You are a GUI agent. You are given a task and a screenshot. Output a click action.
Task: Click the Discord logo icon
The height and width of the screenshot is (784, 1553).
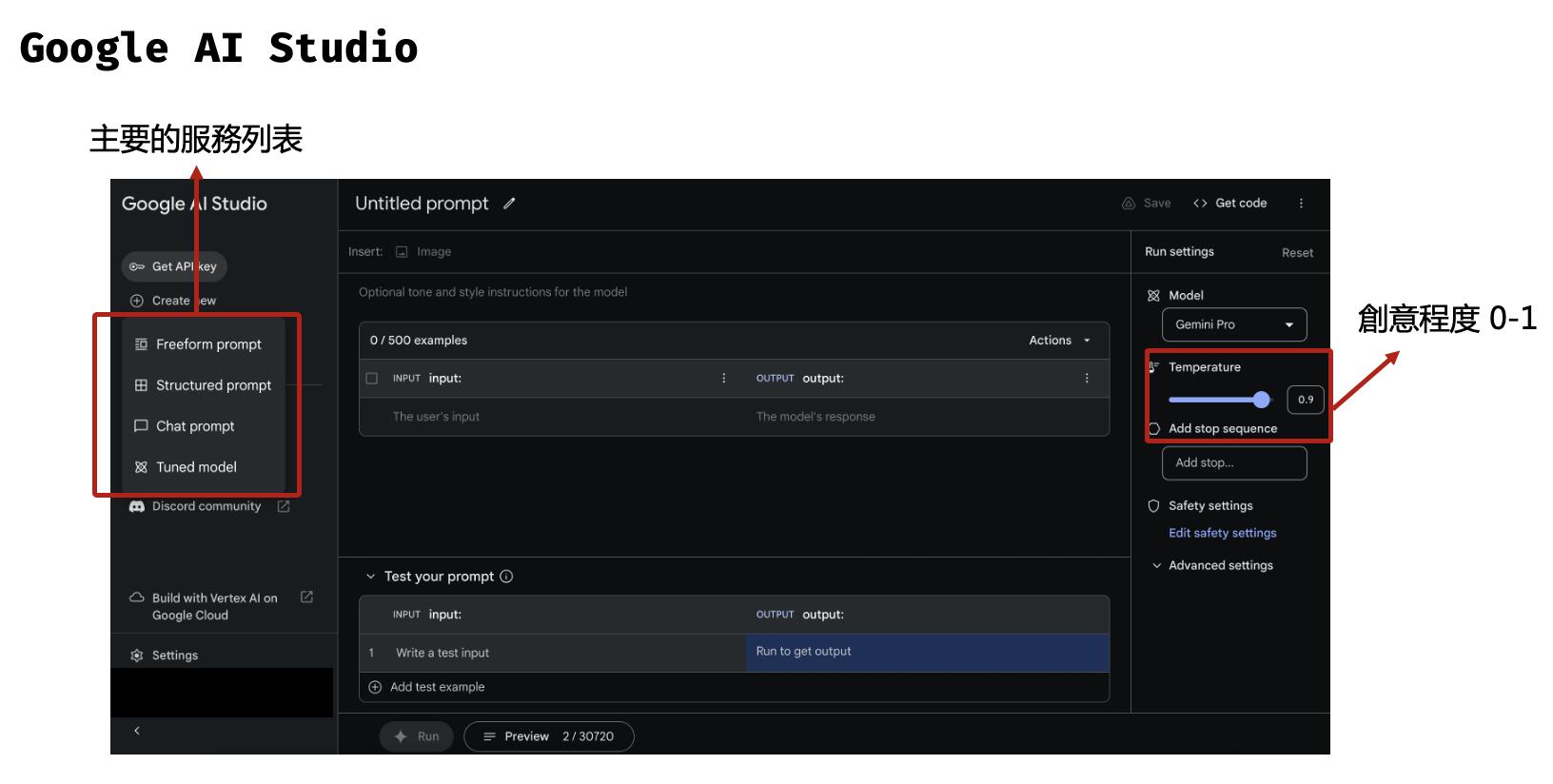pos(137,507)
